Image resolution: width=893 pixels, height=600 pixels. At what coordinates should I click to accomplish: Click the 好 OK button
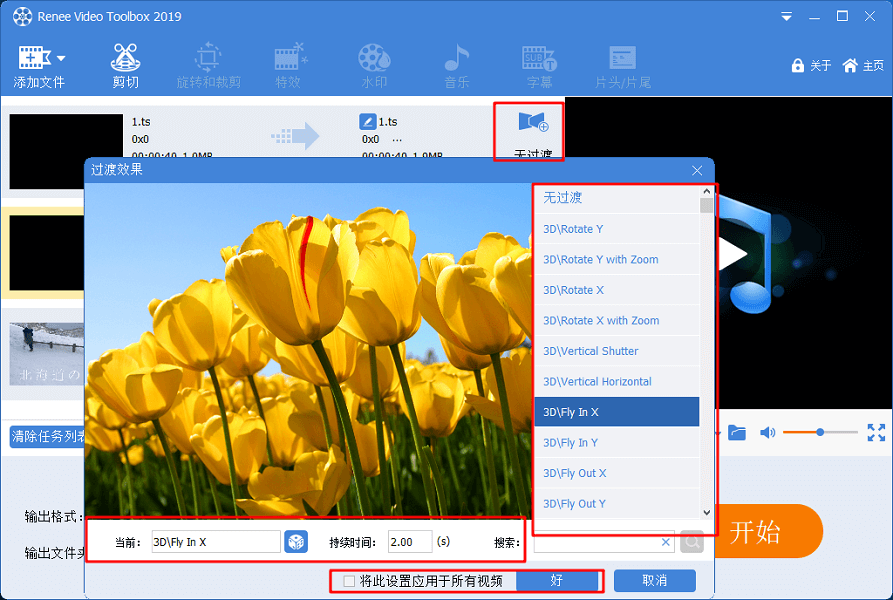pyautogui.click(x=557, y=581)
